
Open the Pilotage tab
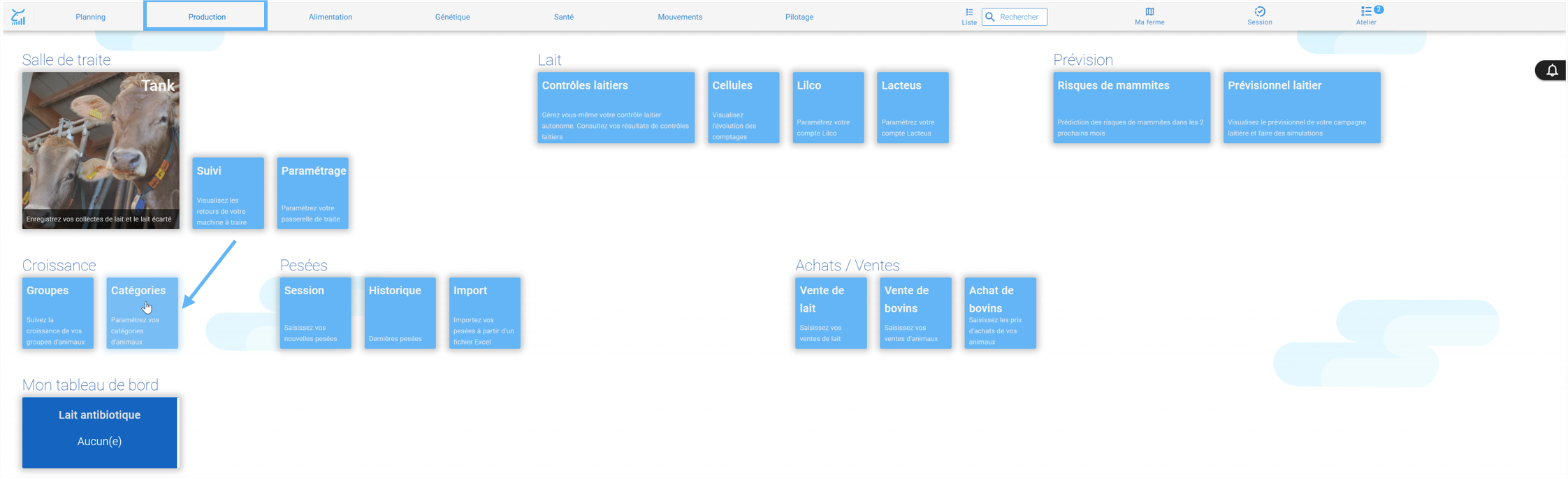799,17
